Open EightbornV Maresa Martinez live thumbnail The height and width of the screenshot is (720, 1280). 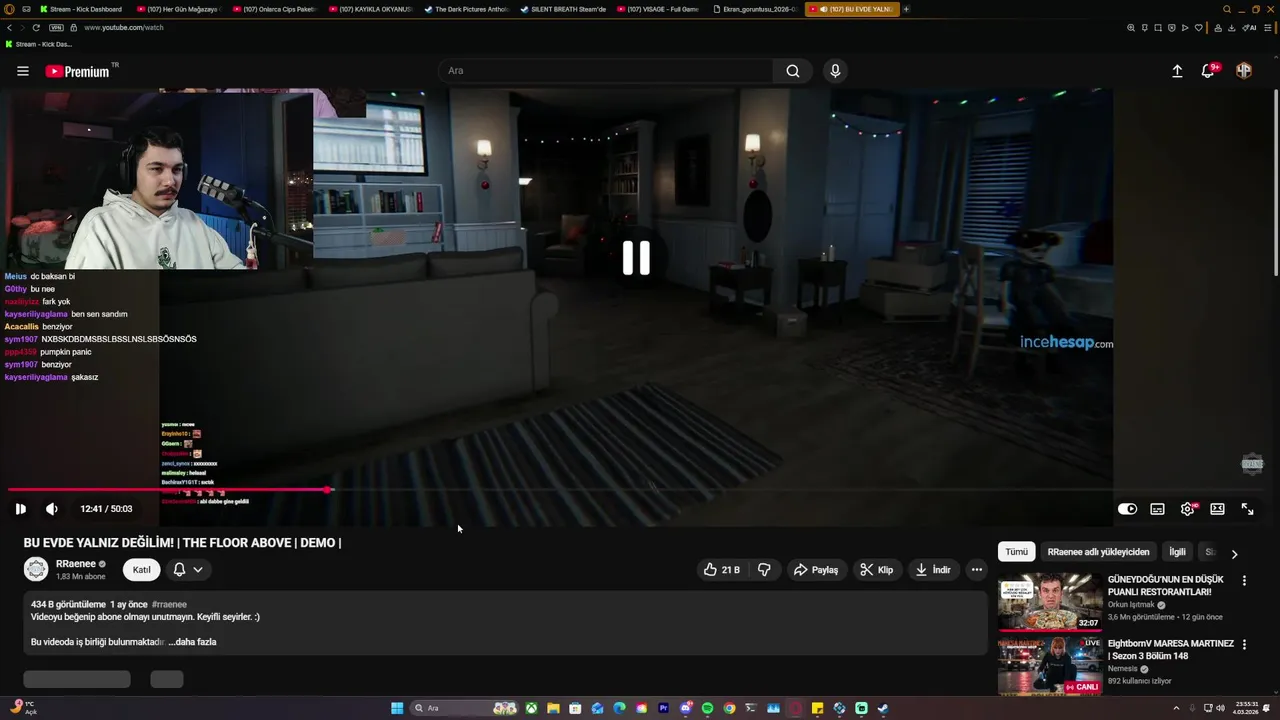pyautogui.click(x=1050, y=666)
